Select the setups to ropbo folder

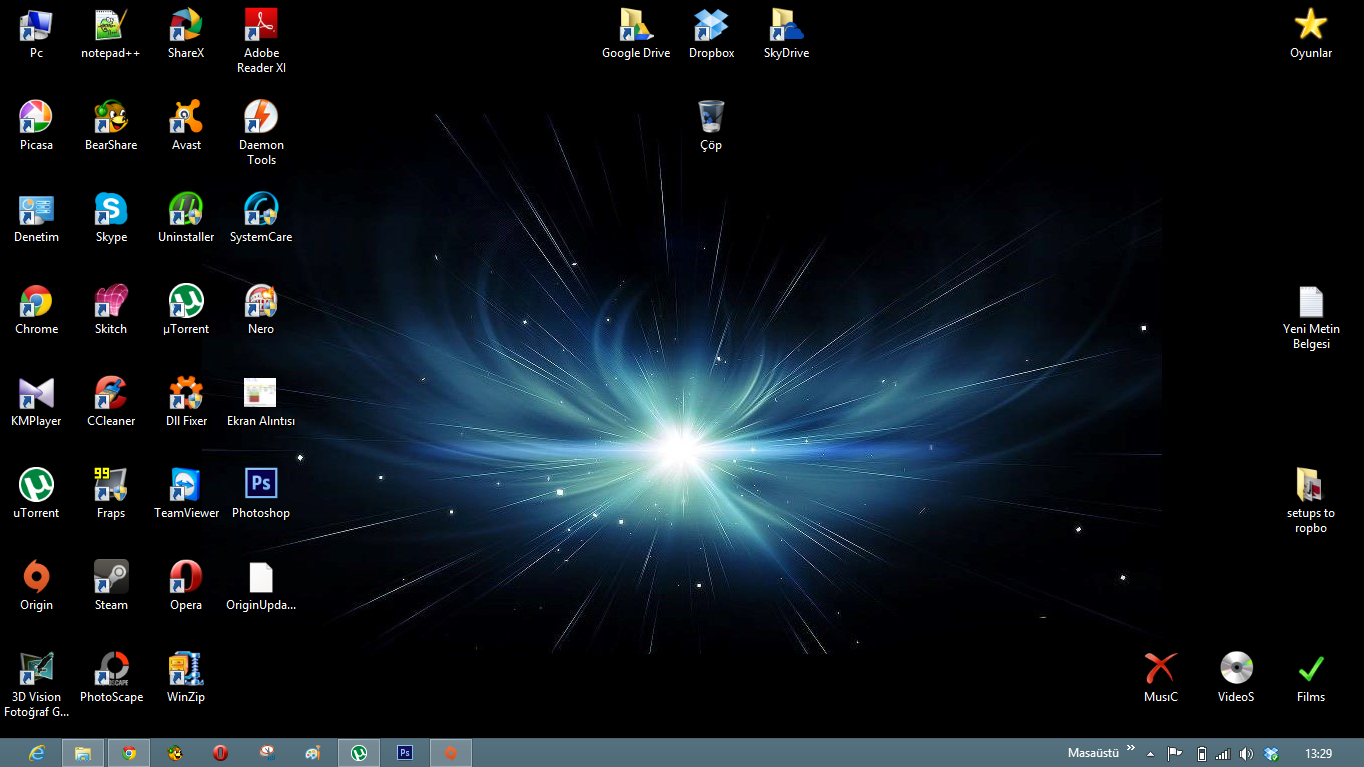[1311, 500]
